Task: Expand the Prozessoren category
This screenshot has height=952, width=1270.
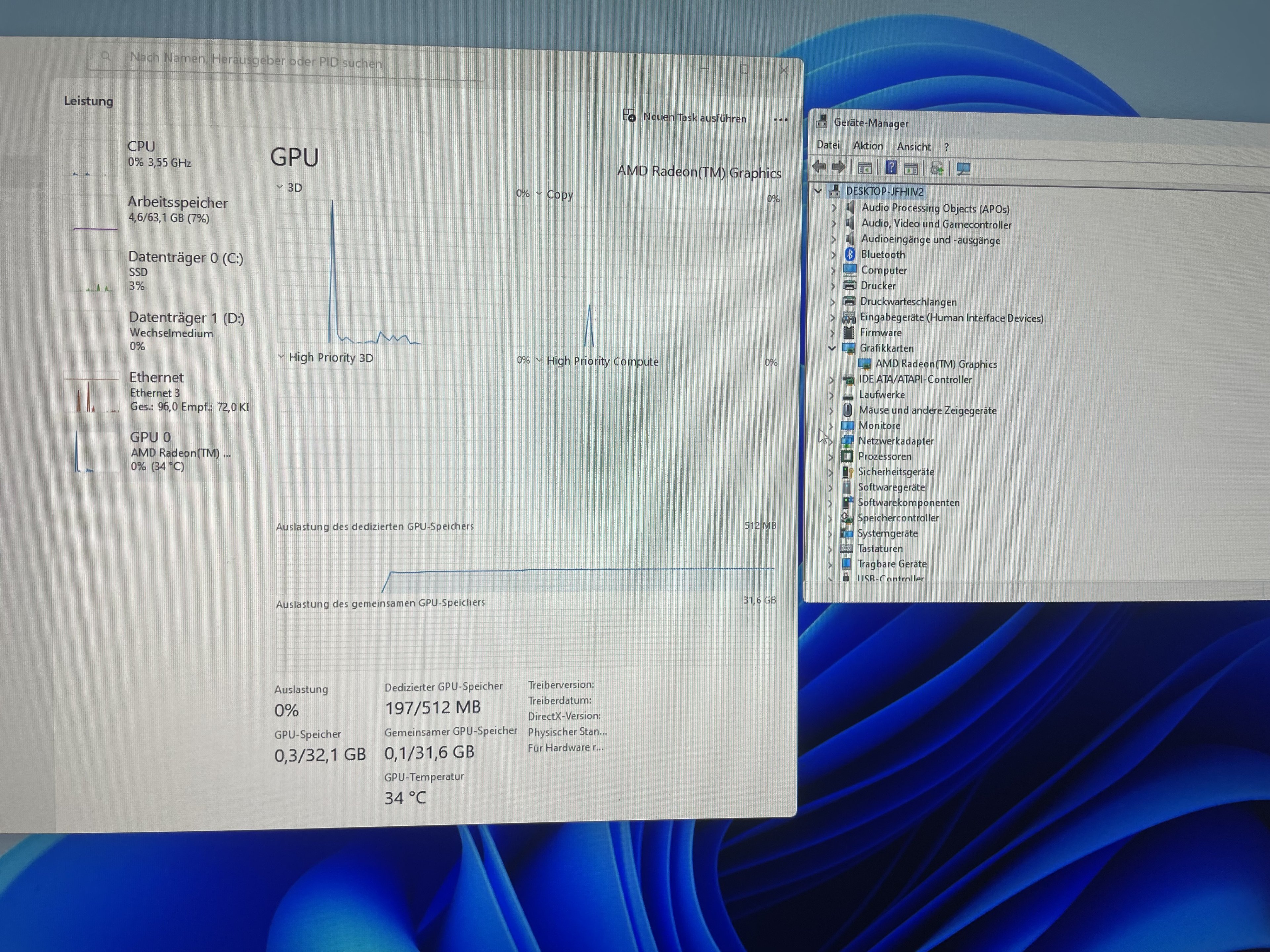Action: (830, 457)
